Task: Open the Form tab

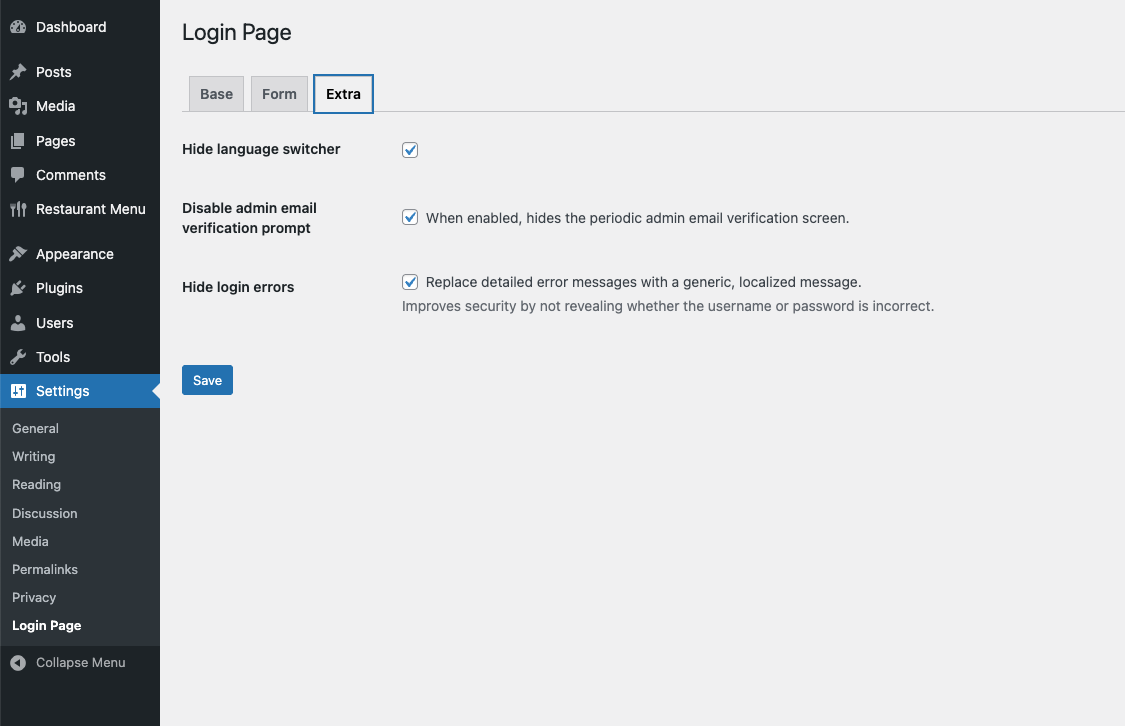Action: tap(279, 93)
